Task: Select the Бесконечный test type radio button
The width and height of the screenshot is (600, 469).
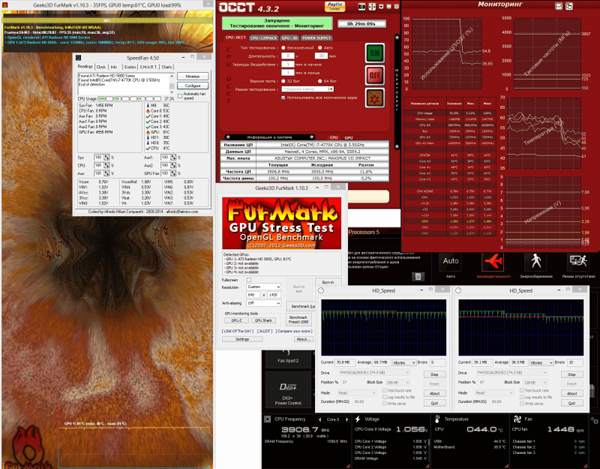Action: pos(284,48)
